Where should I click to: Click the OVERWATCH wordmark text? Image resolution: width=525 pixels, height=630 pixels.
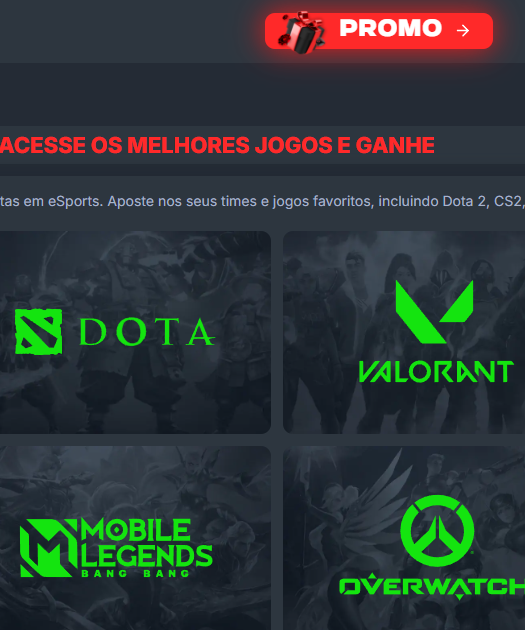[432, 586]
